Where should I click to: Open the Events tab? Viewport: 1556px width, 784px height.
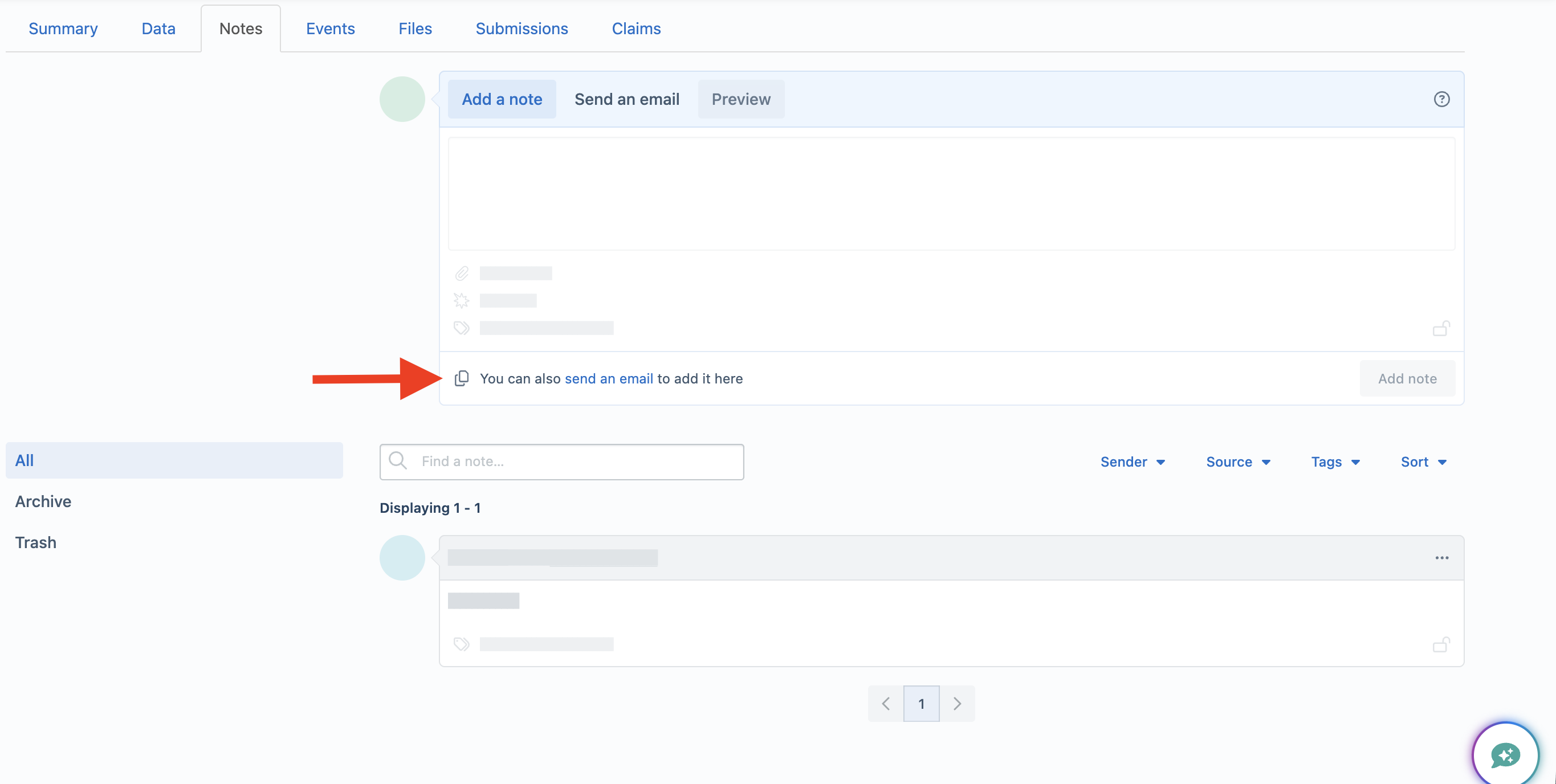331,28
